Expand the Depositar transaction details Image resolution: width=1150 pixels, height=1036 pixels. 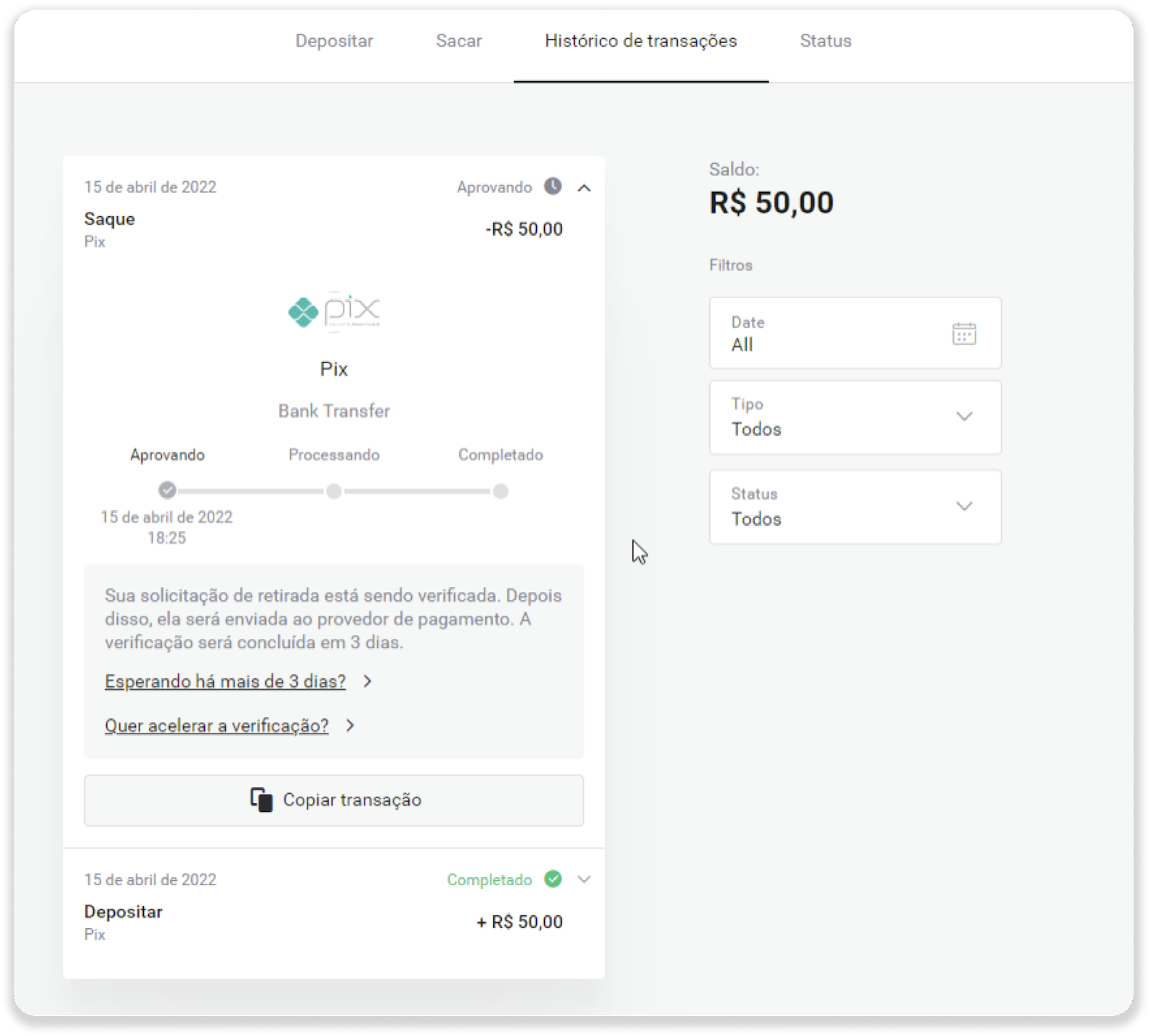584,879
